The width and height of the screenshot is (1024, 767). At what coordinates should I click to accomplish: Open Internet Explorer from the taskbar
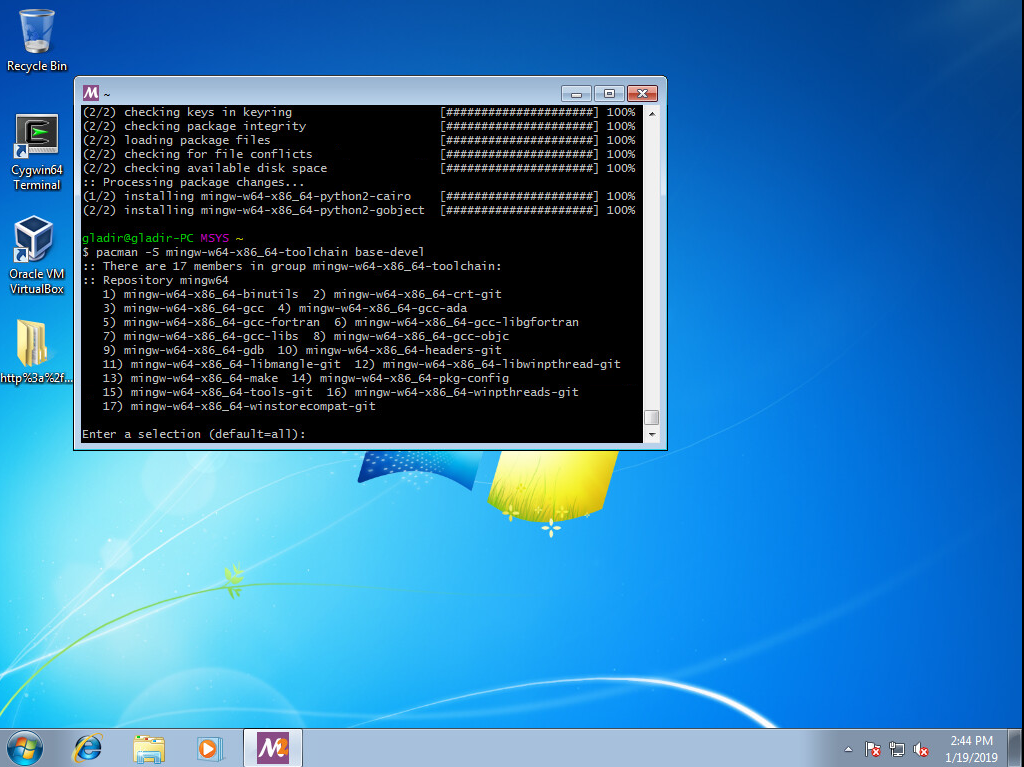88,747
